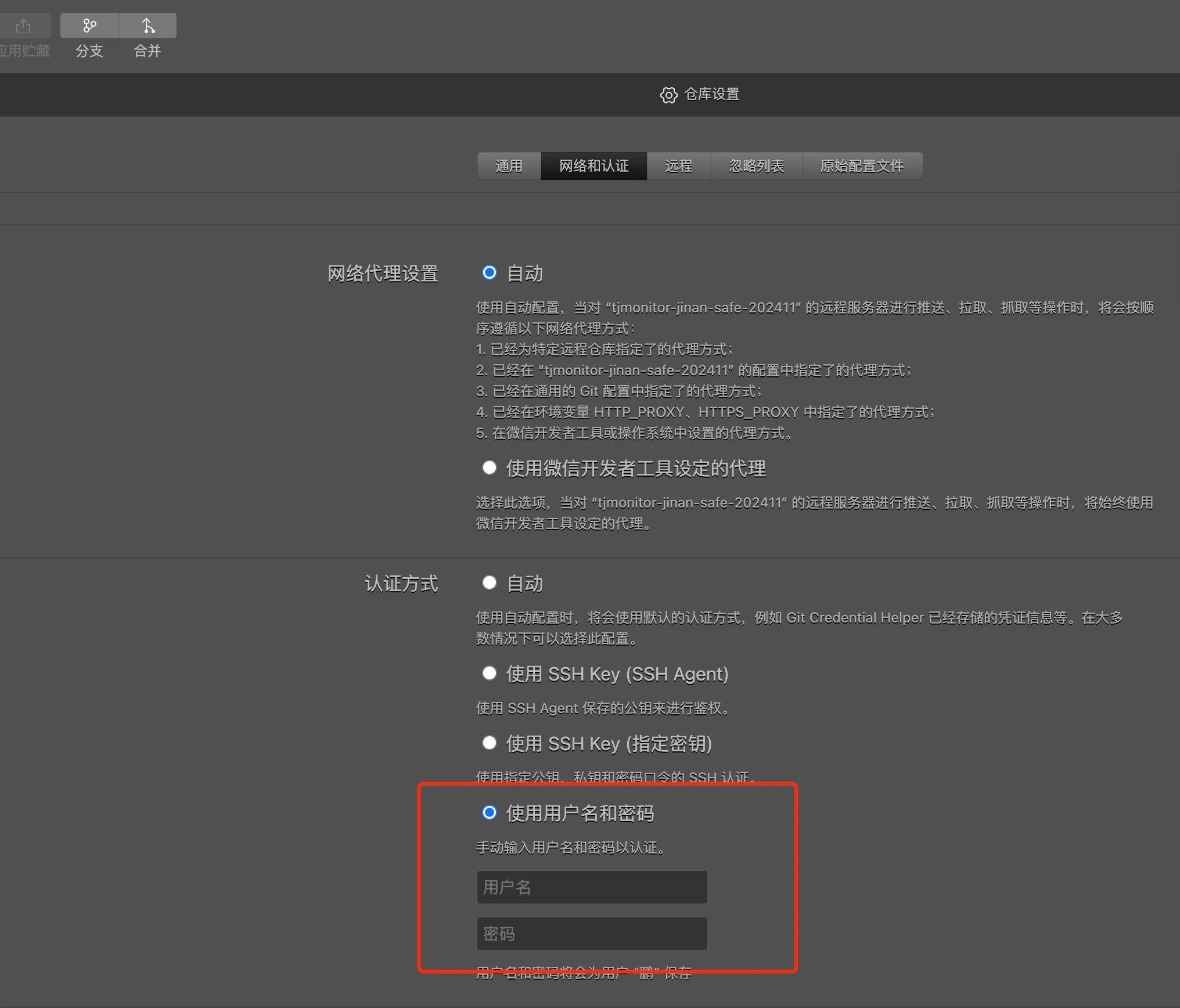The height and width of the screenshot is (1008, 1180).
Task: Click the gear icon beside 仓库设置
Action: pyautogui.click(x=668, y=95)
